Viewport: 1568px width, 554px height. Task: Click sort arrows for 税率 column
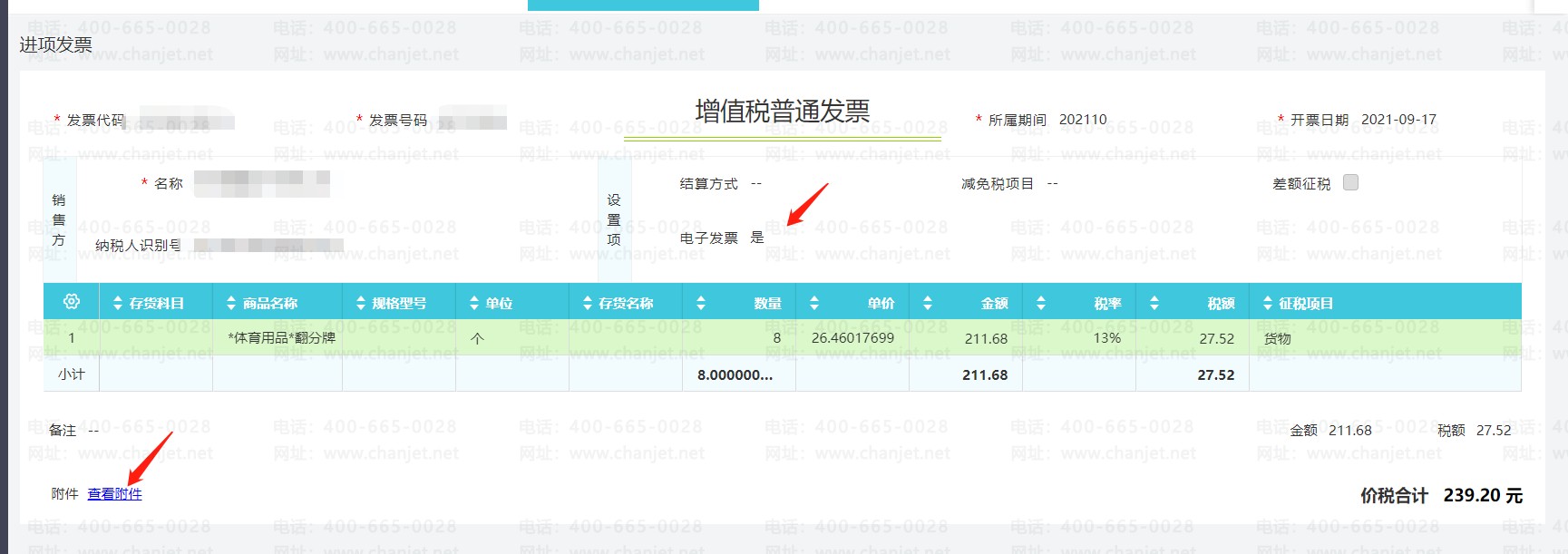pyautogui.click(x=1041, y=304)
